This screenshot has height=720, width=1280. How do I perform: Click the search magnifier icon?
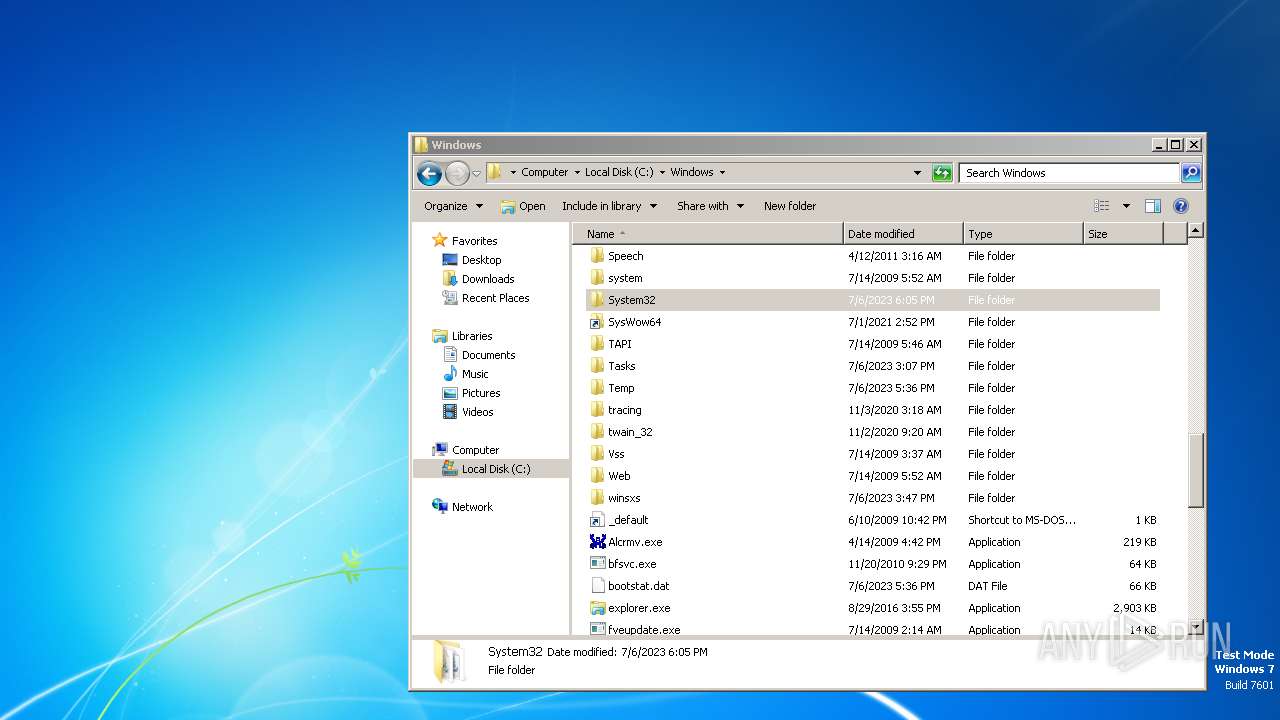(x=1191, y=173)
